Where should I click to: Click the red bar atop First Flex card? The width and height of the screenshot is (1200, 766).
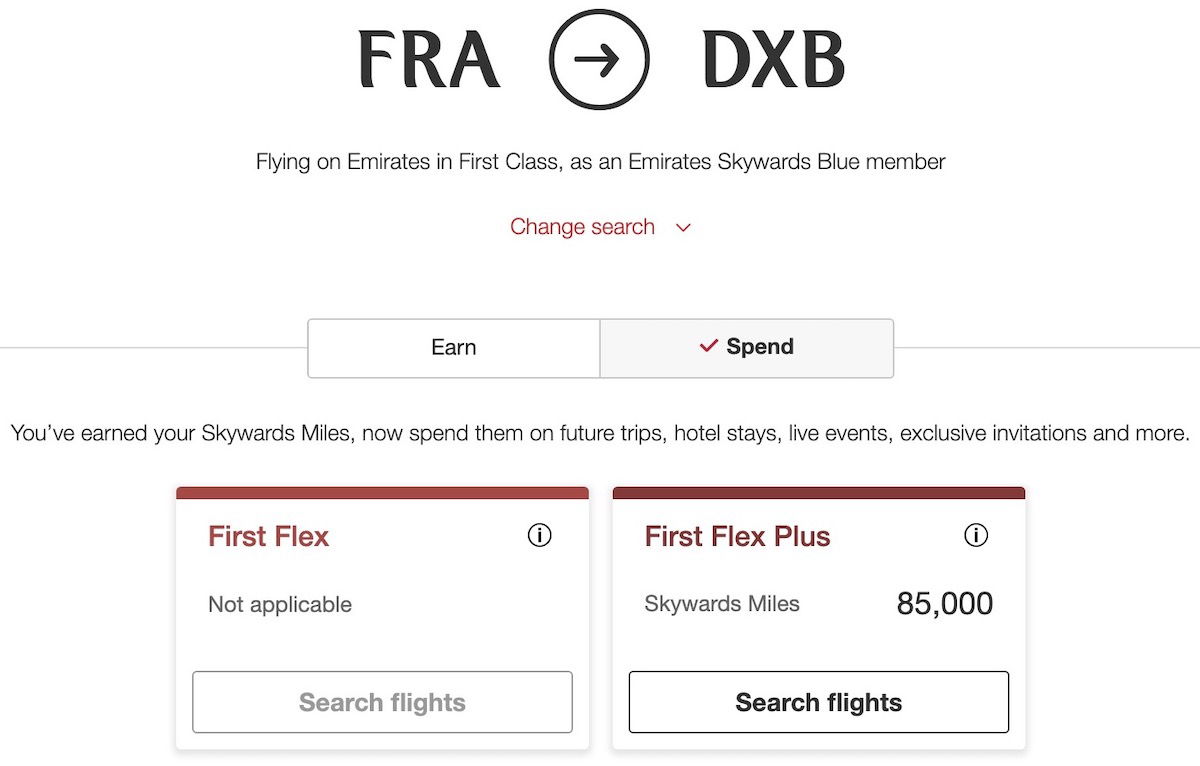(x=382, y=493)
